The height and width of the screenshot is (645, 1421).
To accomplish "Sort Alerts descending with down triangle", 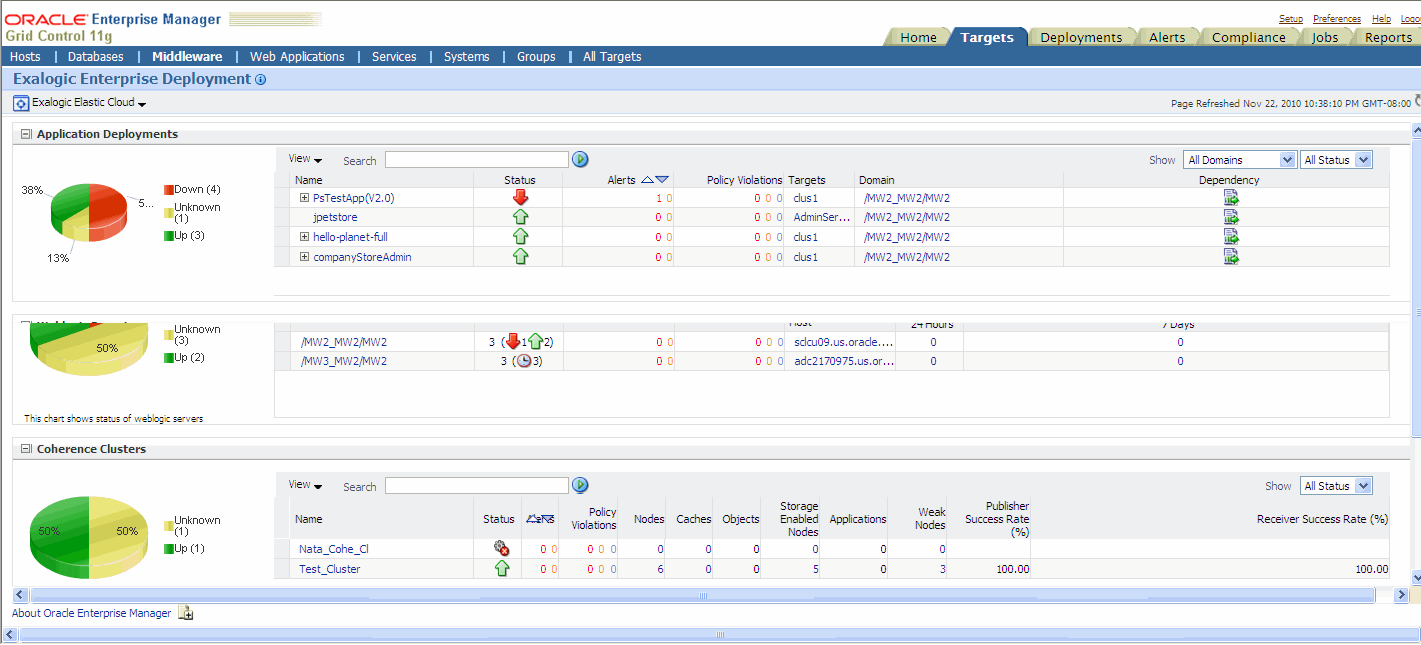I will point(662,180).
